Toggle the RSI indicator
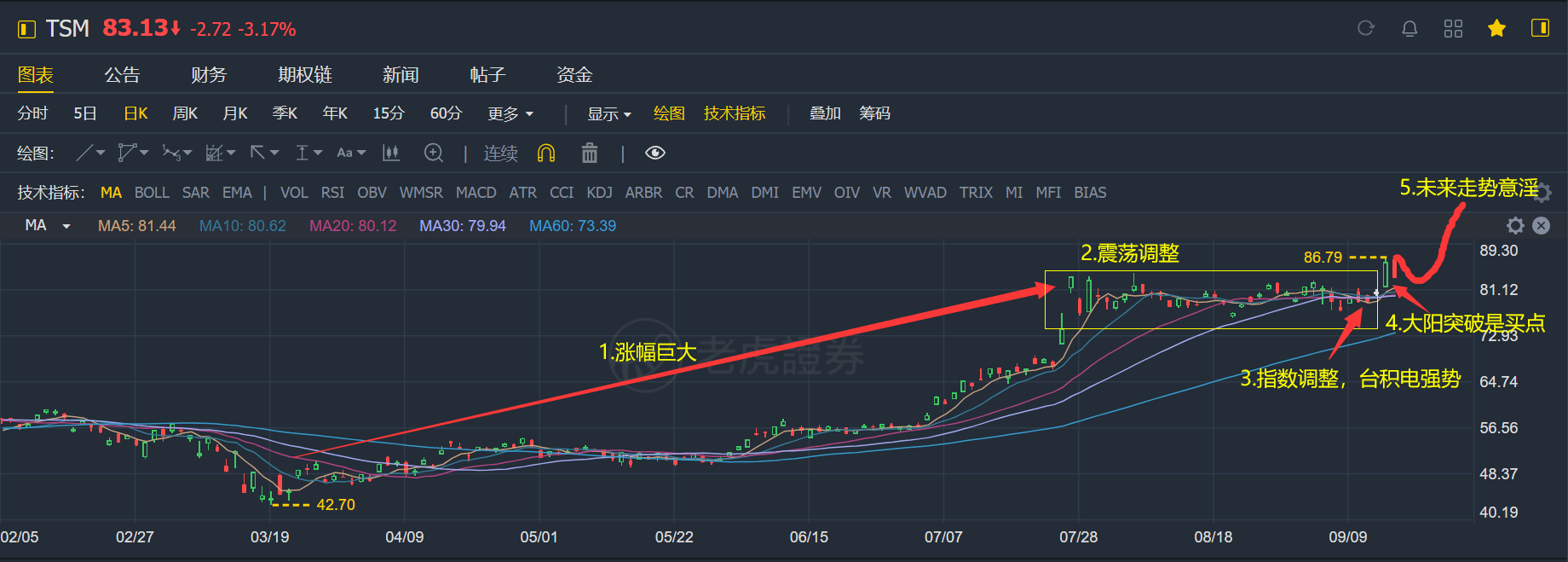This screenshot has width=1568, height=562. [x=332, y=193]
